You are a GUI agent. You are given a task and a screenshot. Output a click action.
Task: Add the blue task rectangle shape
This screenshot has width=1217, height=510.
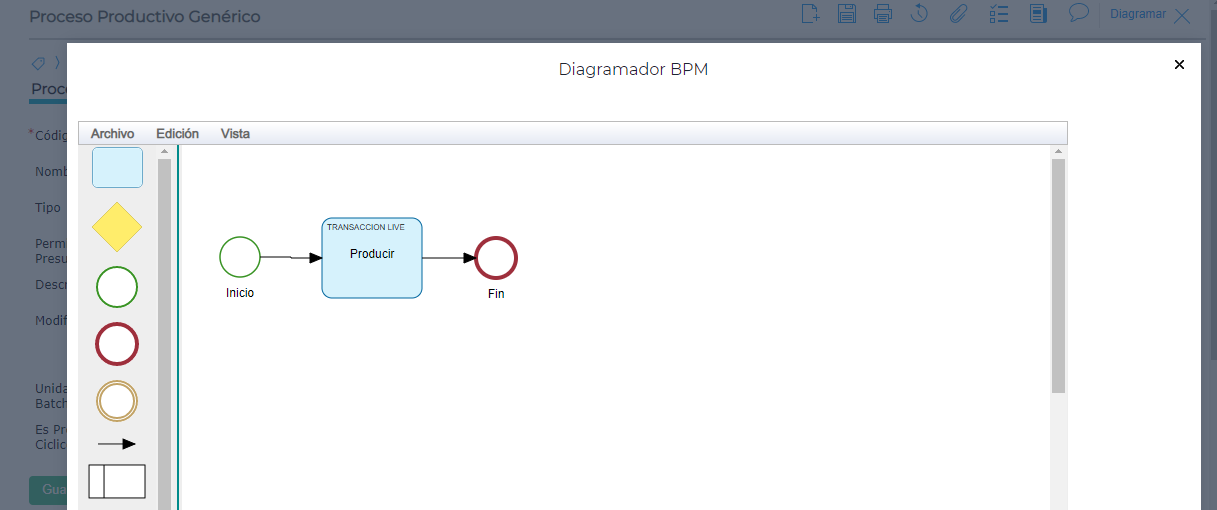117,168
